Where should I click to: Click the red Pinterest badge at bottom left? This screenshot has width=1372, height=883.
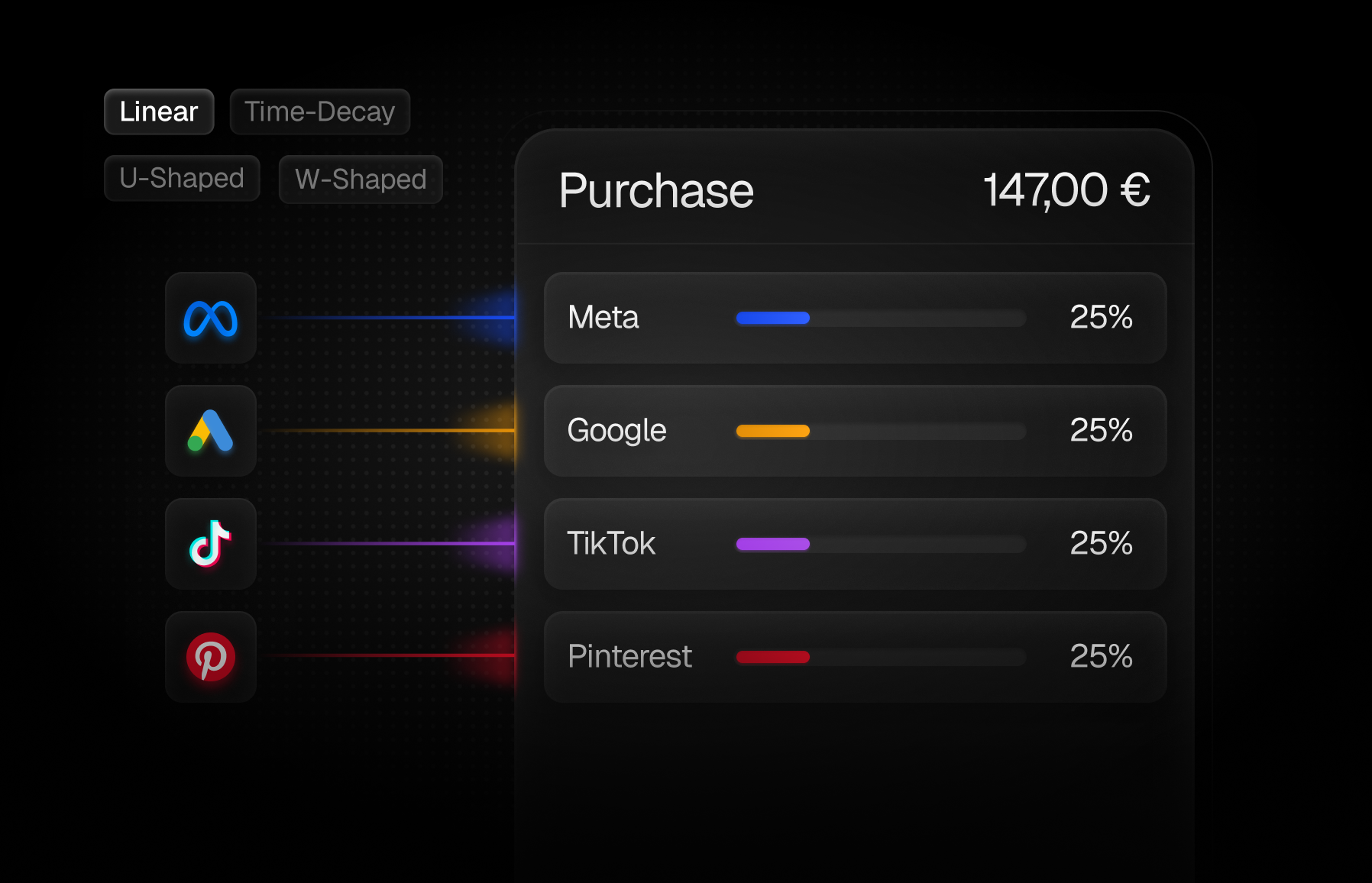point(211,657)
